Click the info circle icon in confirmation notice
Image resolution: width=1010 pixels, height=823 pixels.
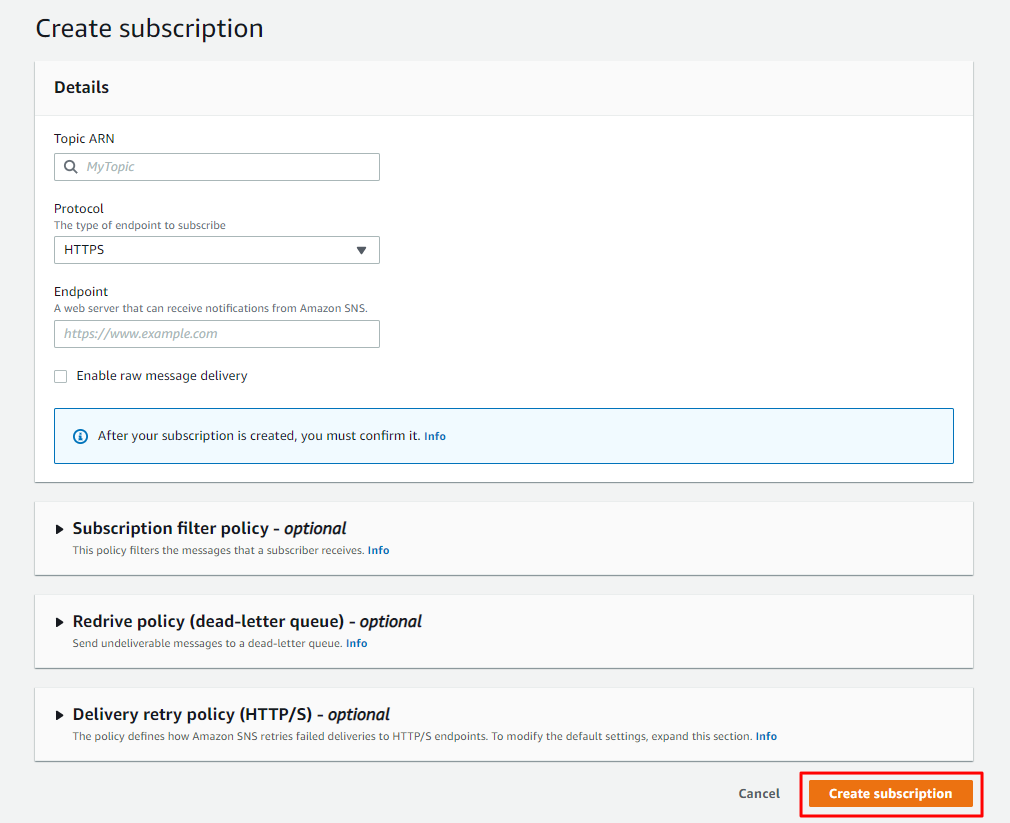point(81,436)
